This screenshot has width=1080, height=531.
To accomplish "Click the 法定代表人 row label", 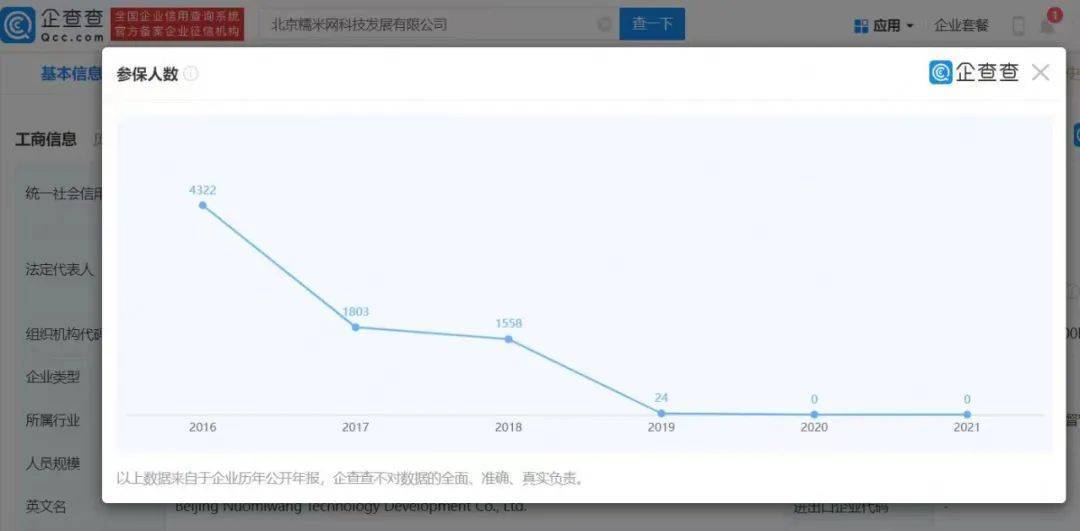I will coord(59,269).
